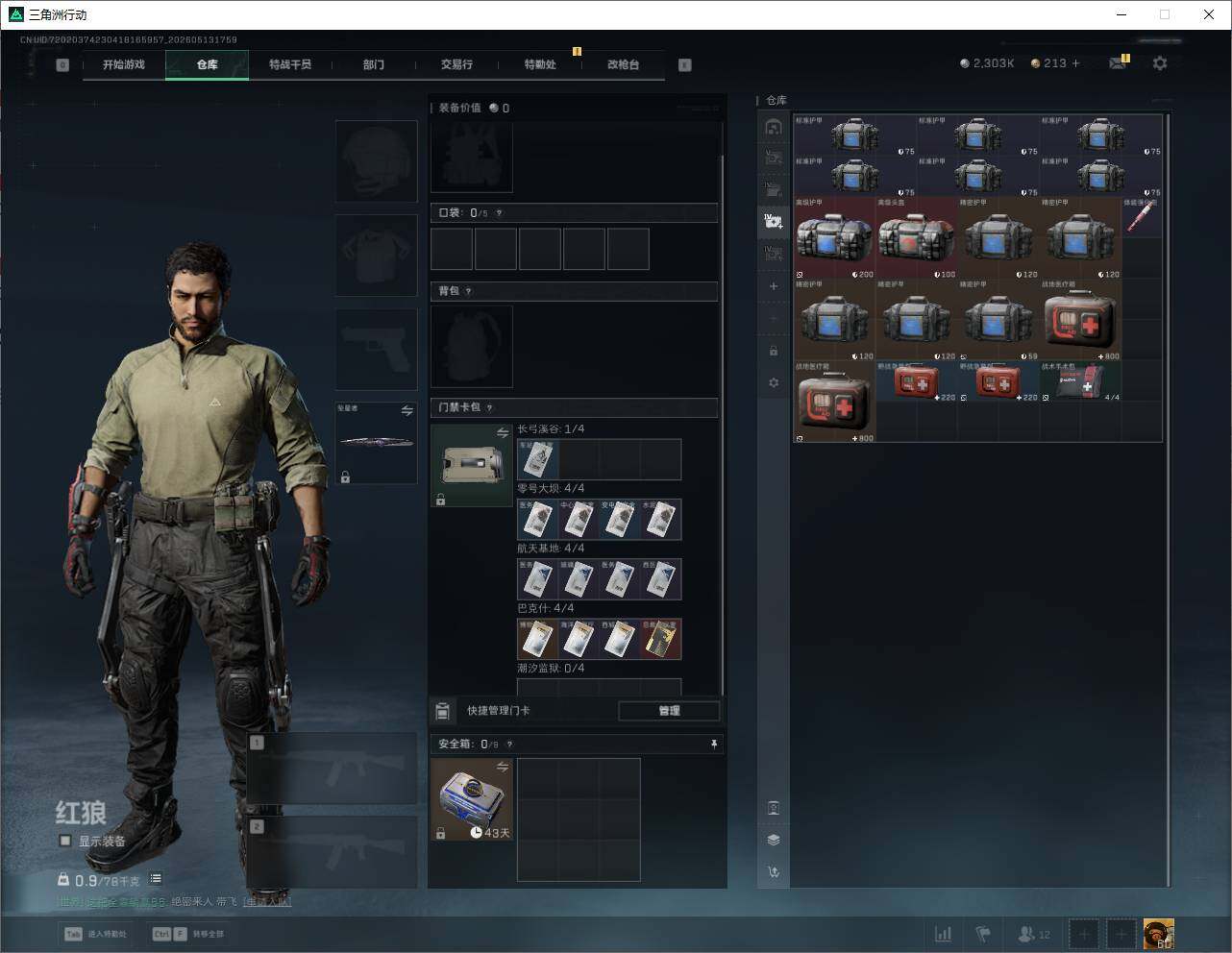
Task: Pin the safe box section
Action: tap(713, 744)
